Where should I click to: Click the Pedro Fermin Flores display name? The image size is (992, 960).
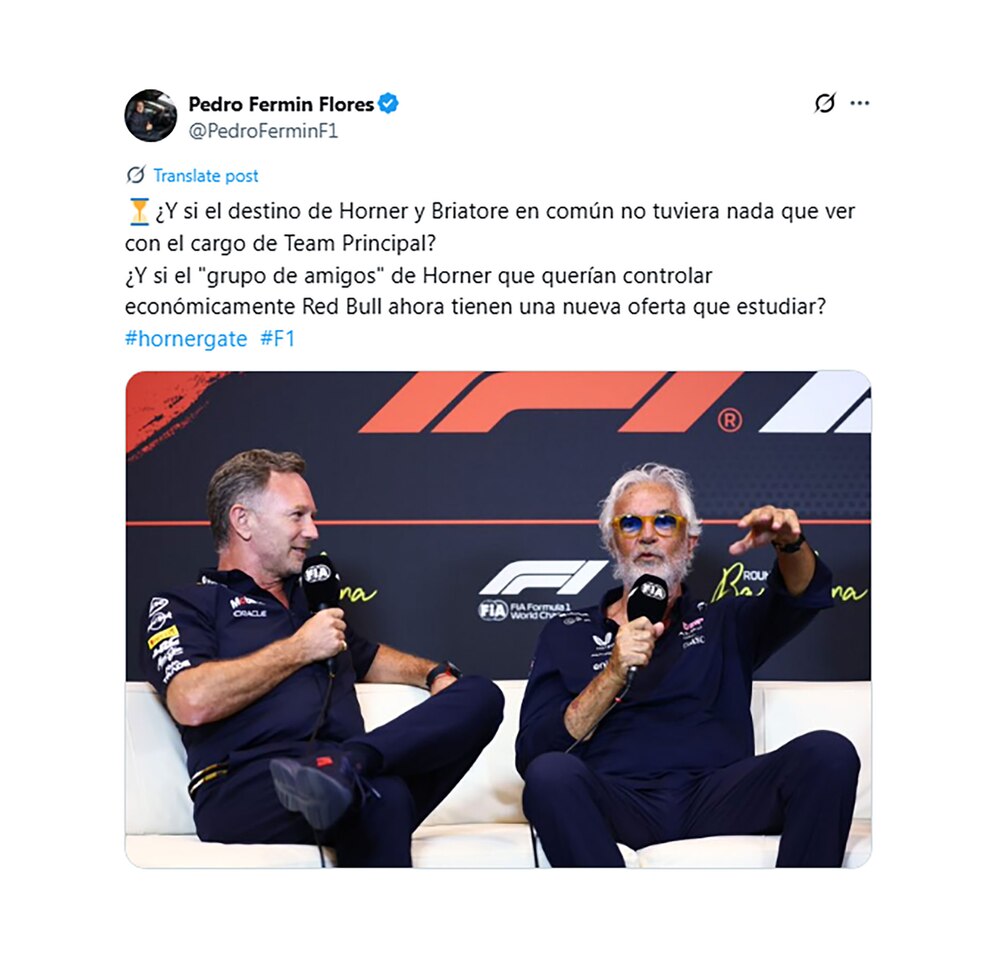pyautogui.click(x=281, y=104)
